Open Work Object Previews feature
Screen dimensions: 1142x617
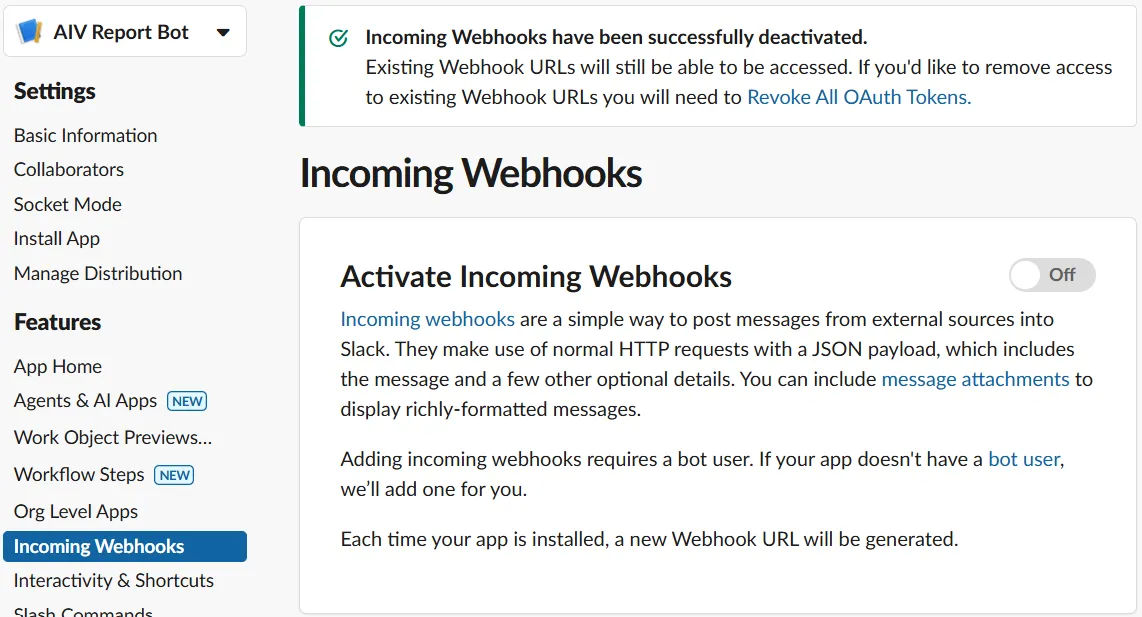tap(113, 437)
